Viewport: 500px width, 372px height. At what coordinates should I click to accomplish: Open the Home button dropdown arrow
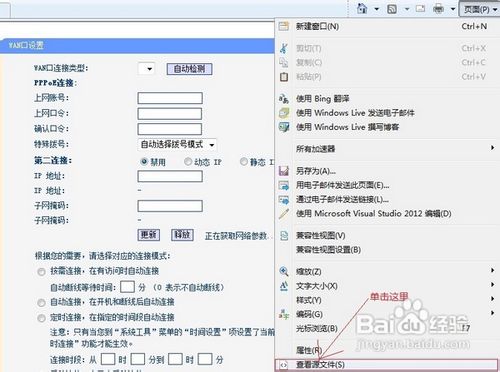377,9
